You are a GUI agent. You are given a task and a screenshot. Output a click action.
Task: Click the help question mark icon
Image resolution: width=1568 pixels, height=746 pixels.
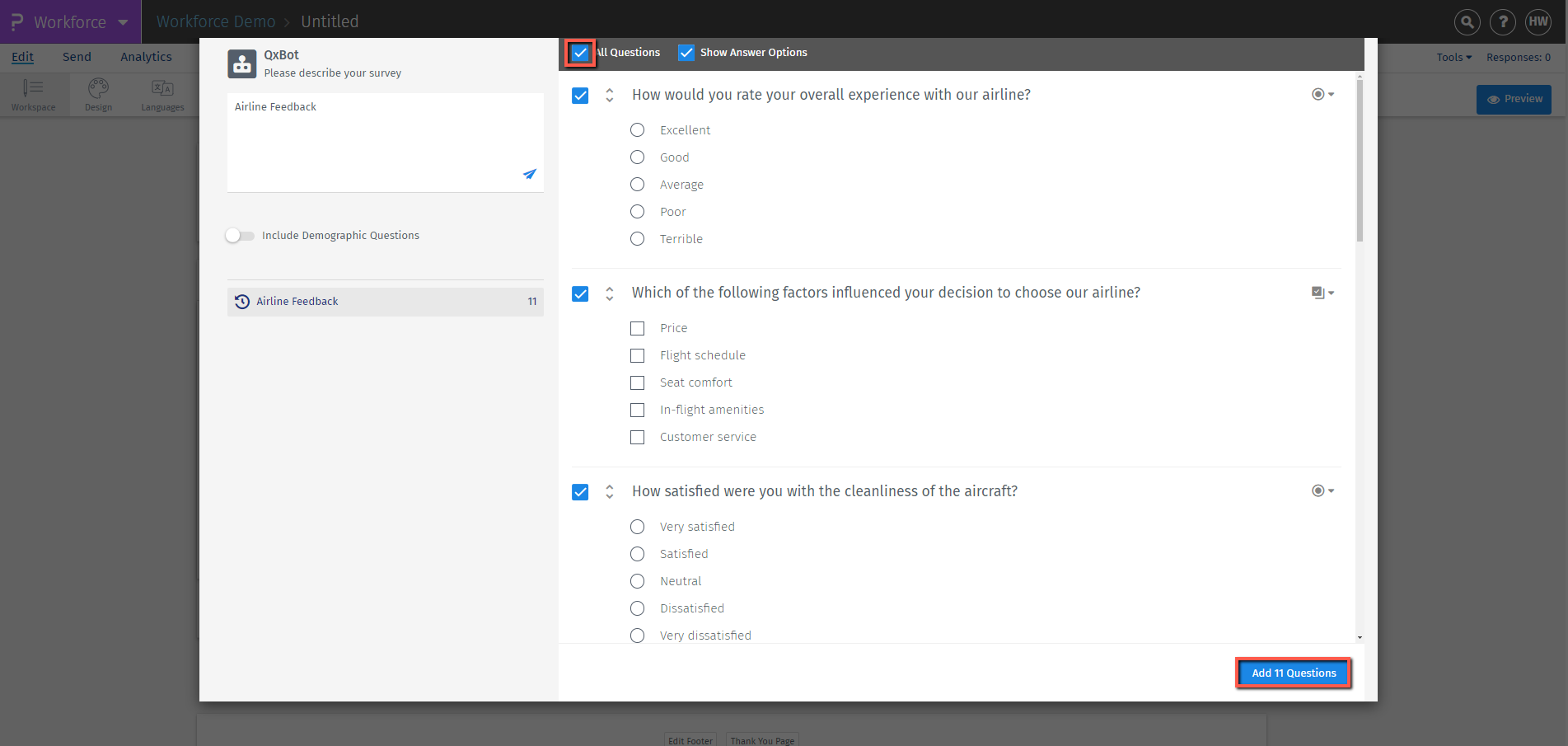pos(1503,22)
